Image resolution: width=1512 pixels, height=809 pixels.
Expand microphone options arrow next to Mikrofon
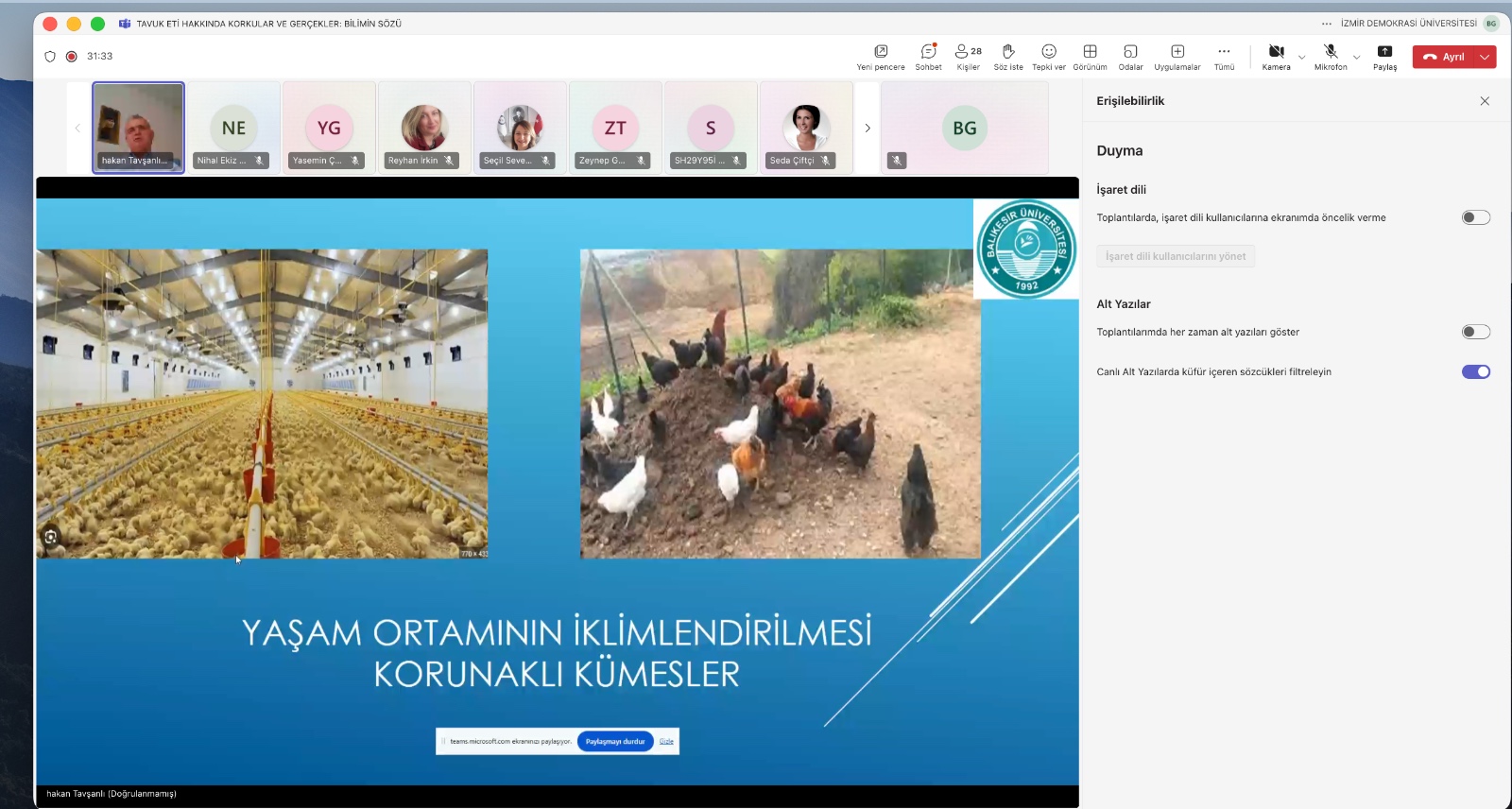click(1357, 58)
